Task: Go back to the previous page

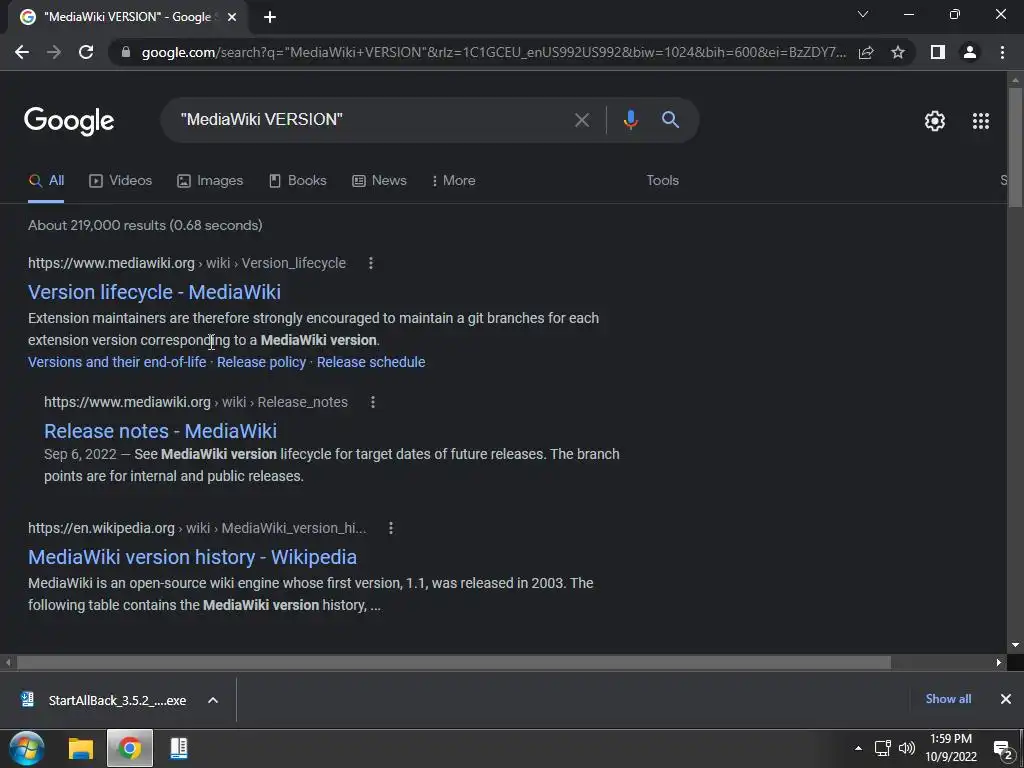Action: click(x=22, y=52)
